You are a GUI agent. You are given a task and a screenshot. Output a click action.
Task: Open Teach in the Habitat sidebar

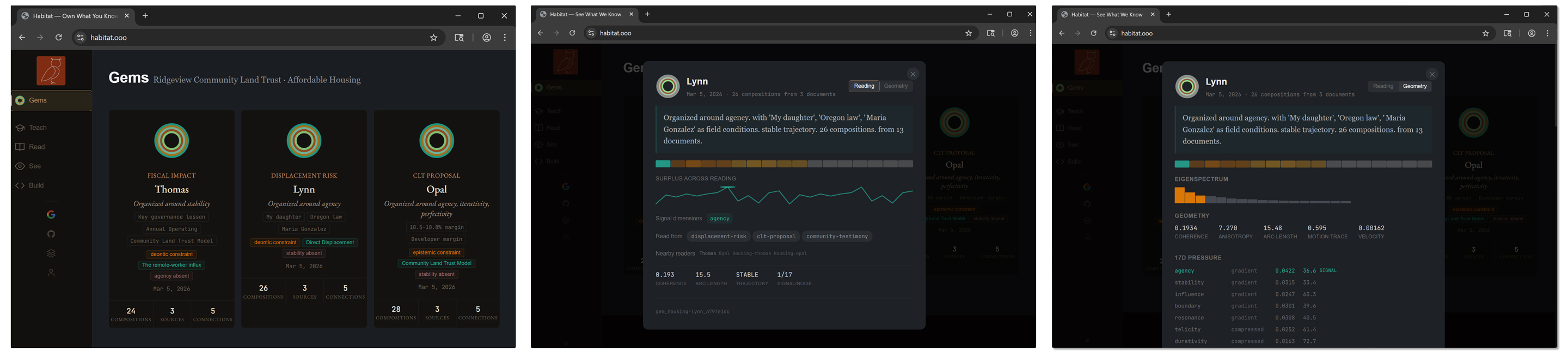point(37,128)
